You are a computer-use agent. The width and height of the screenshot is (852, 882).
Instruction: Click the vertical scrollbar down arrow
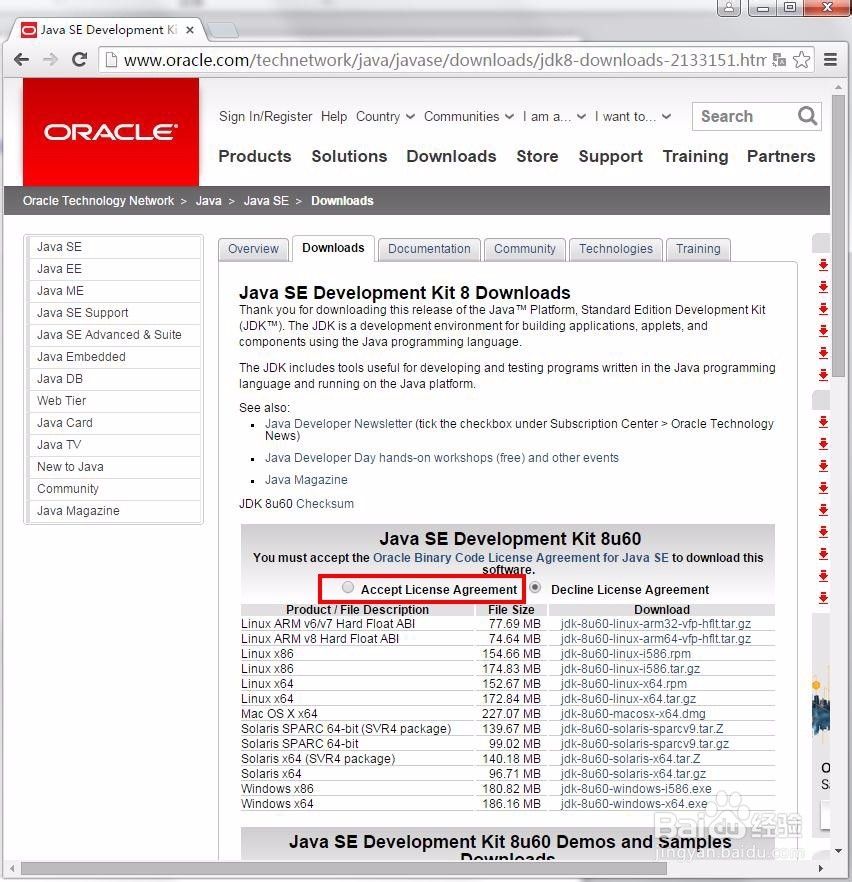[838, 851]
